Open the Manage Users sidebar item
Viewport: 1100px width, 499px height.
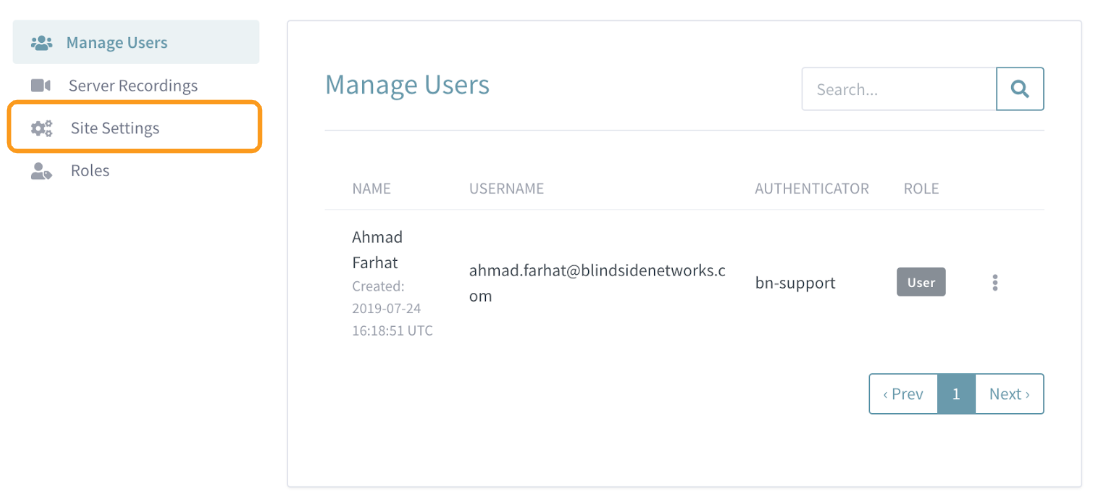point(136,42)
